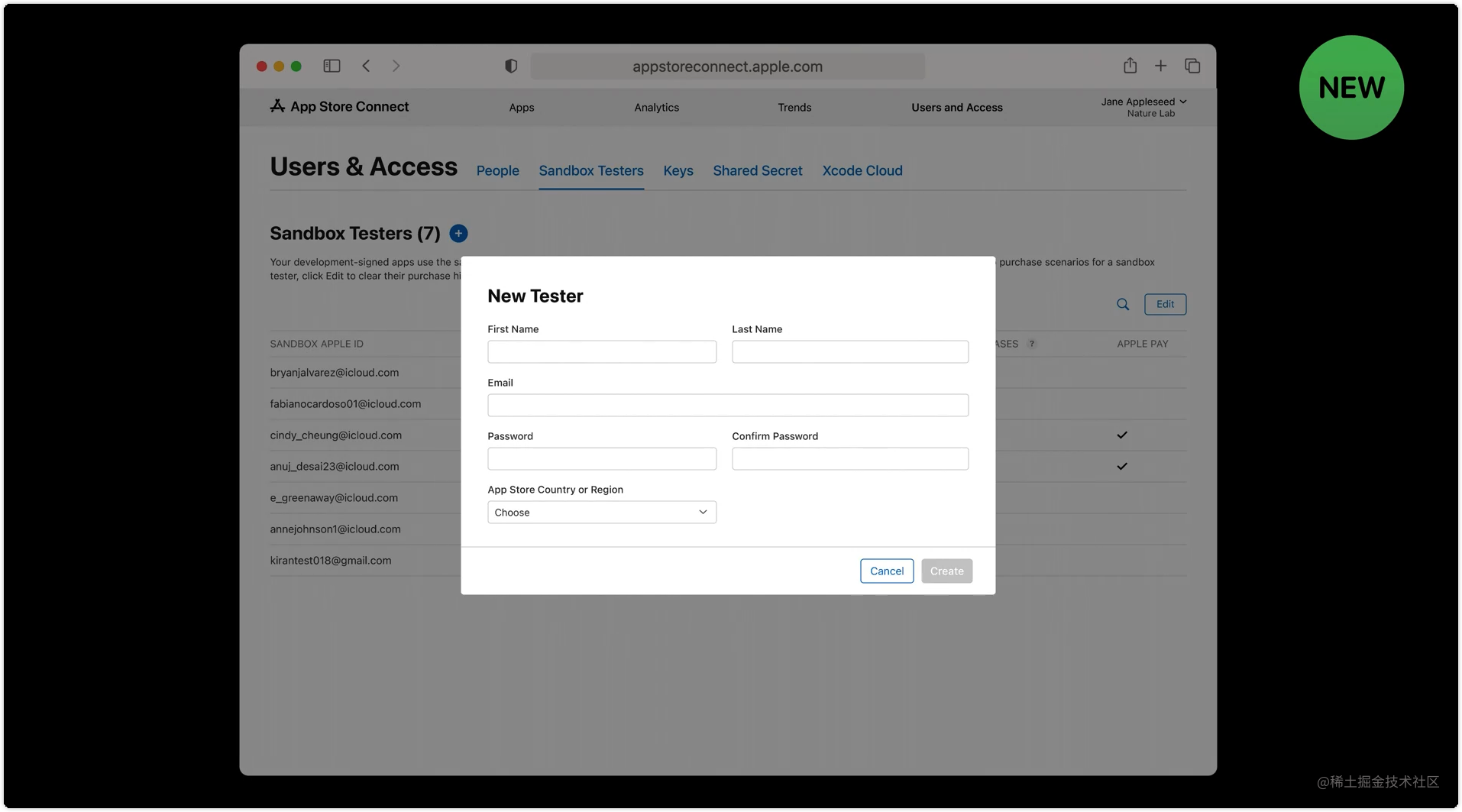Viewport: 1462px width, 812px height.
Task: Switch to the Shared Secret tab
Action: tap(758, 170)
